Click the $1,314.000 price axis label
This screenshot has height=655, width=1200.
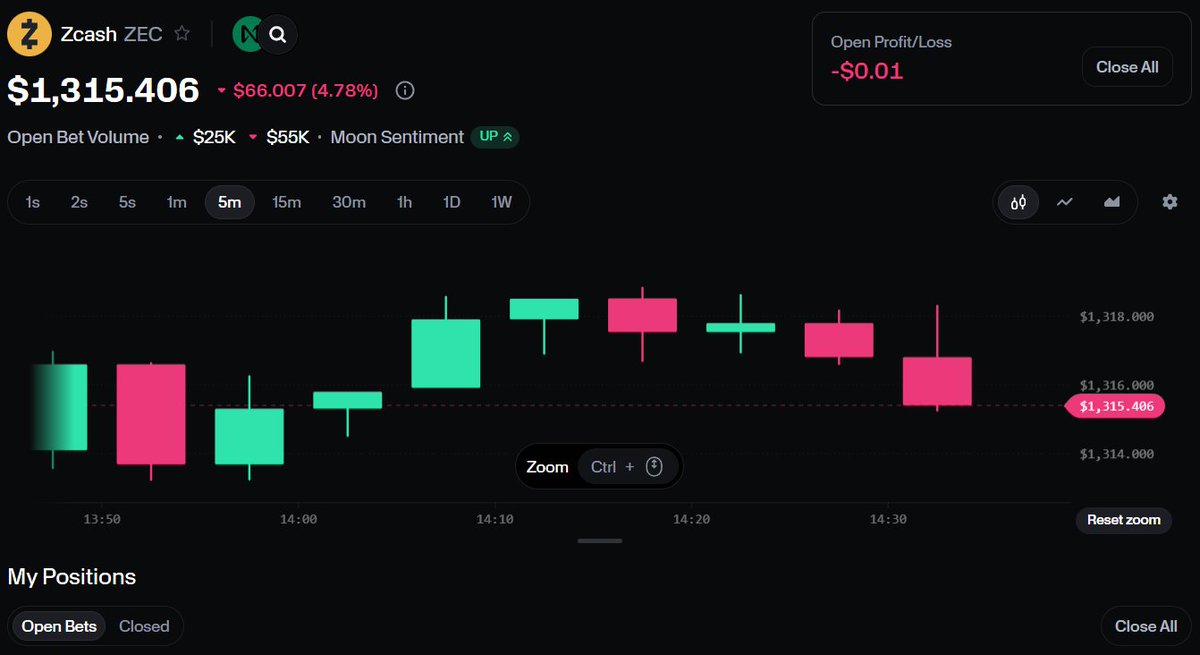pos(1117,454)
